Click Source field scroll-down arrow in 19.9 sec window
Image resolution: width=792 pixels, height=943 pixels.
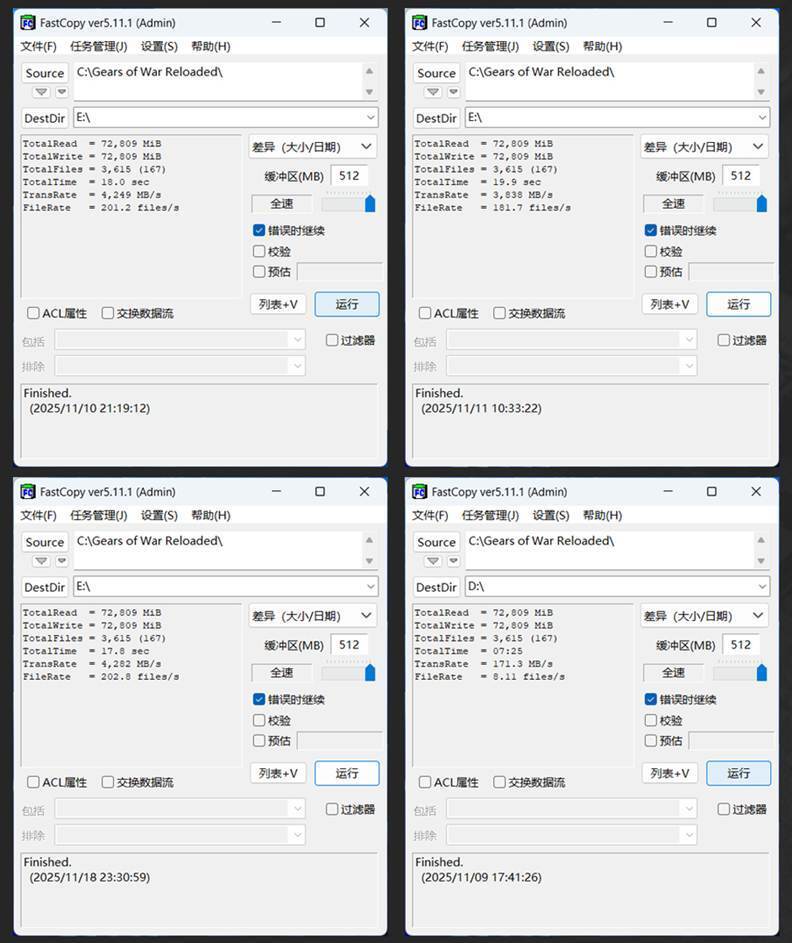click(761, 92)
